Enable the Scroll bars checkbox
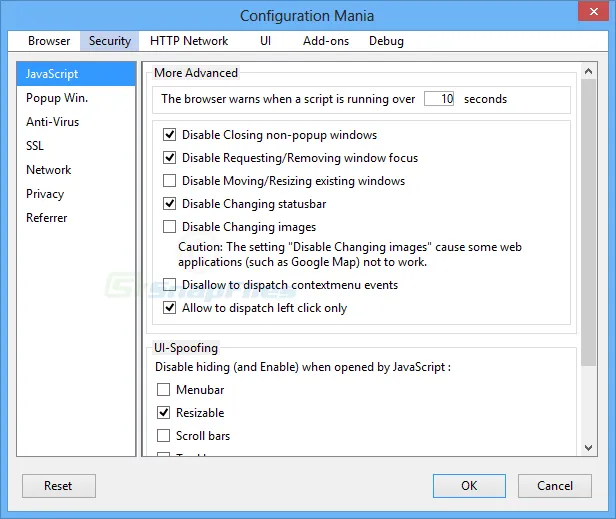The width and height of the screenshot is (616, 519). click(163, 436)
